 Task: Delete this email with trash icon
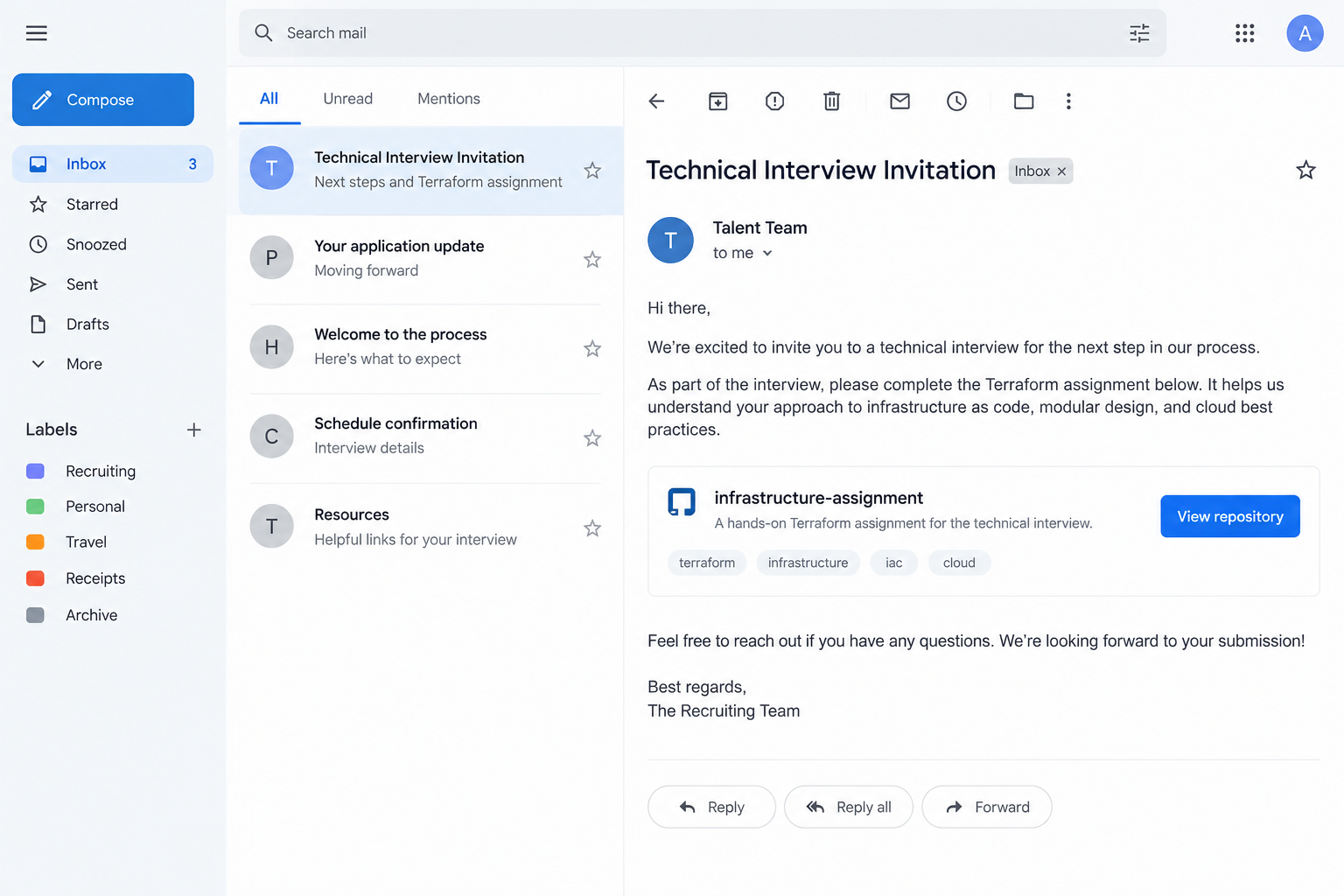832,101
